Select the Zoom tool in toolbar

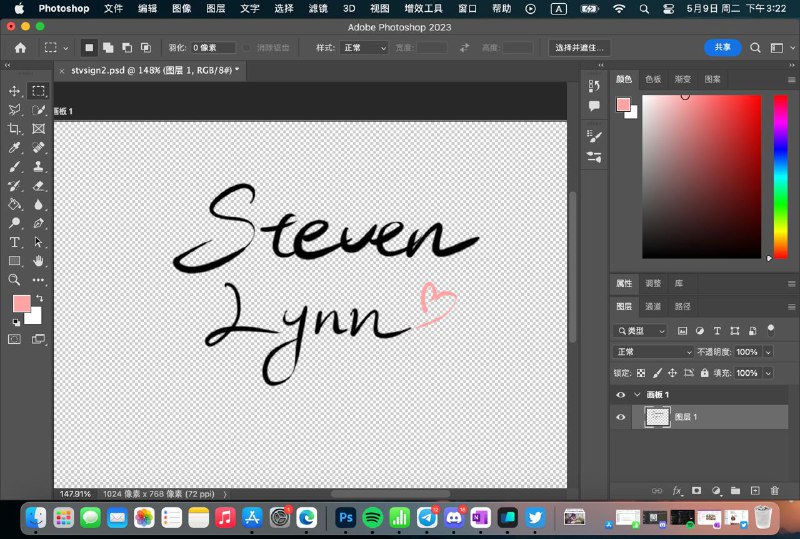coord(15,280)
